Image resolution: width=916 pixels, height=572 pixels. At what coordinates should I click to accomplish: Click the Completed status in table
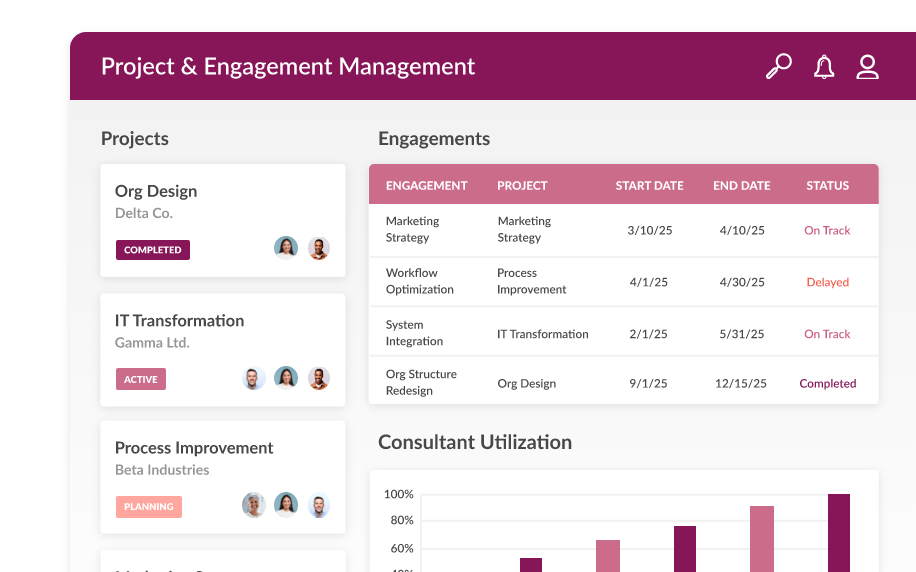point(827,383)
